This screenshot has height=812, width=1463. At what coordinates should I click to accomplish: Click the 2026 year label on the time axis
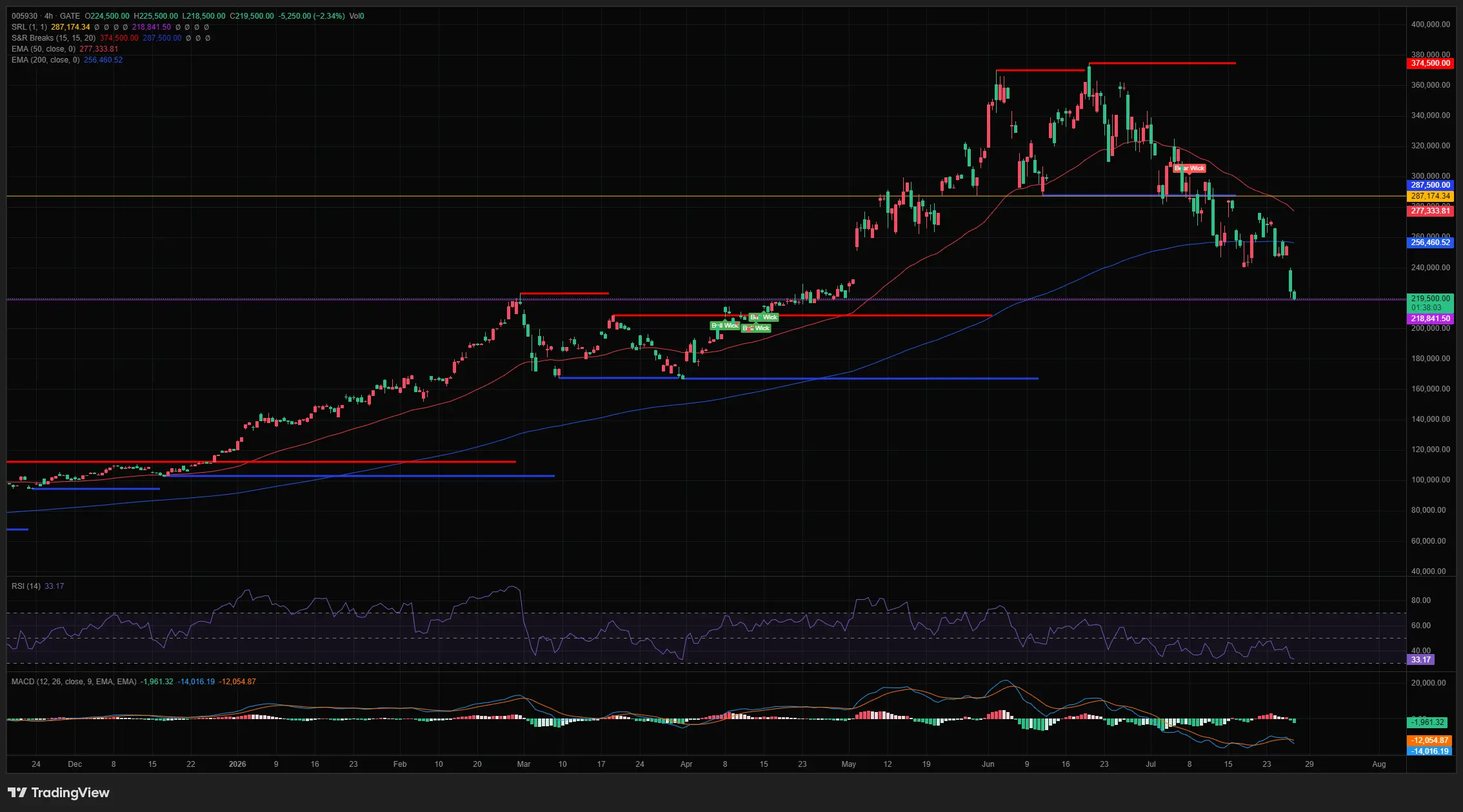point(237,764)
